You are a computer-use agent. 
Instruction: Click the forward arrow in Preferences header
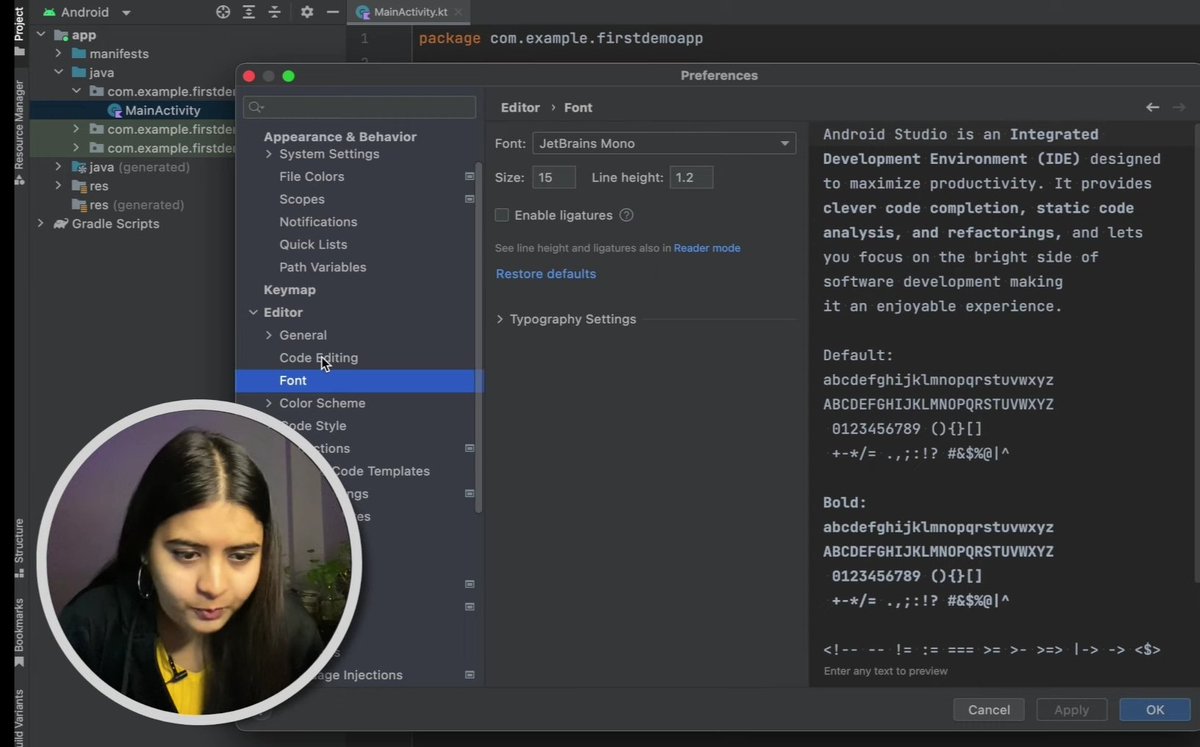[1179, 107]
